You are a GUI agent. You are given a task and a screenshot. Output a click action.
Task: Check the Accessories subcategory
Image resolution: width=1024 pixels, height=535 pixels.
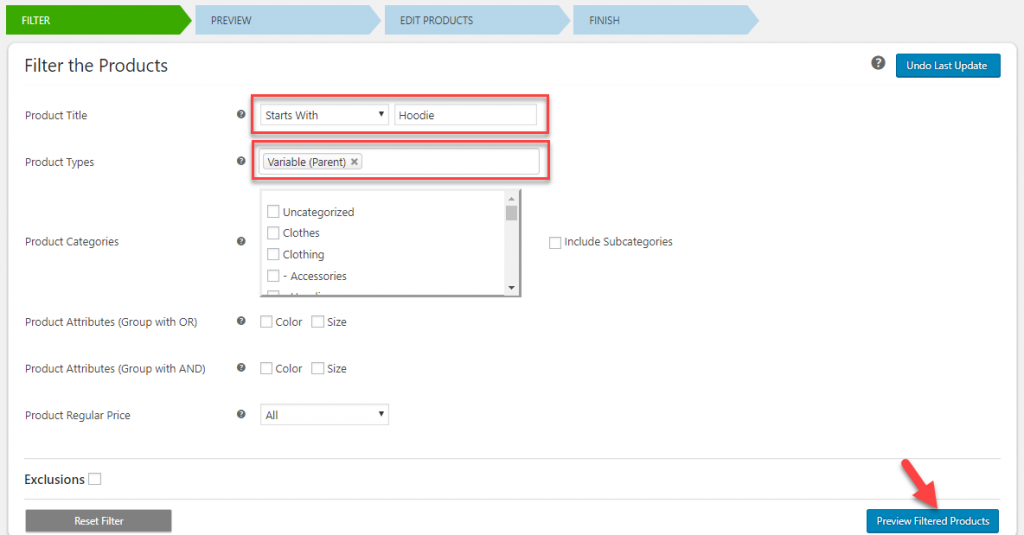tap(273, 276)
